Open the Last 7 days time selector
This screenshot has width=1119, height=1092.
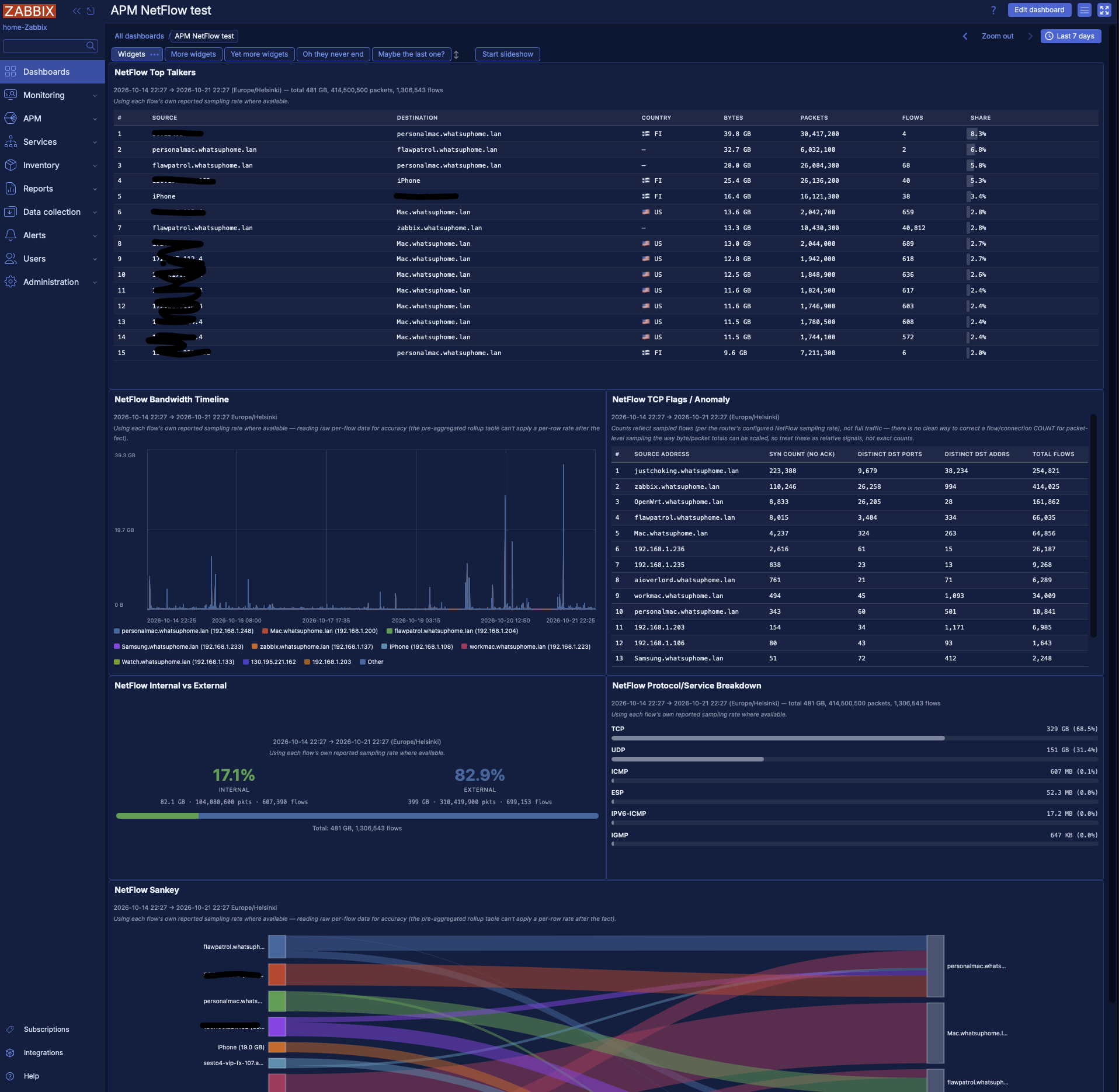(x=1071, y=36)
